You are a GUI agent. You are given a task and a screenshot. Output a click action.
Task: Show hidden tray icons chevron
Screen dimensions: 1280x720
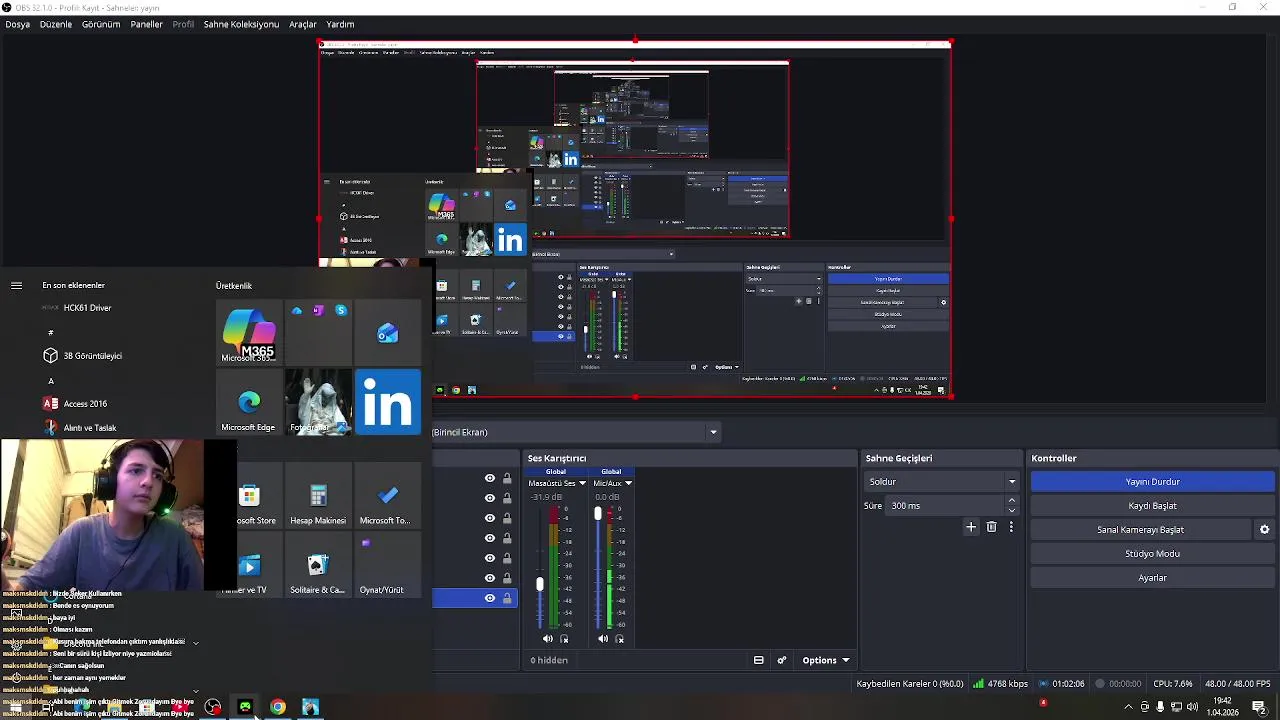click(x=1129, y=707)
